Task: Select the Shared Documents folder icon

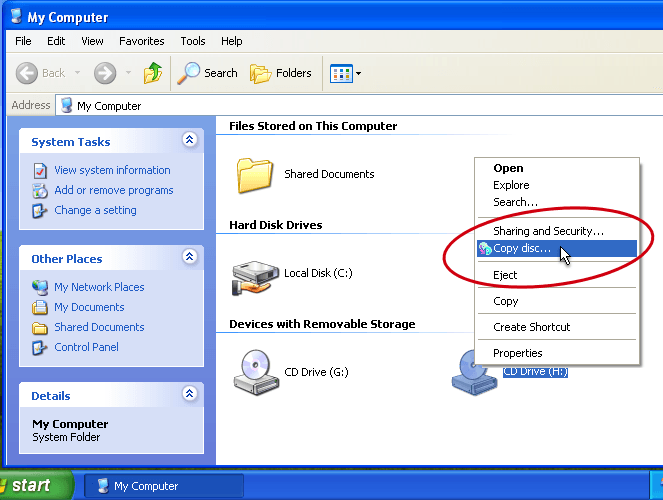Action: pos(256,174)
